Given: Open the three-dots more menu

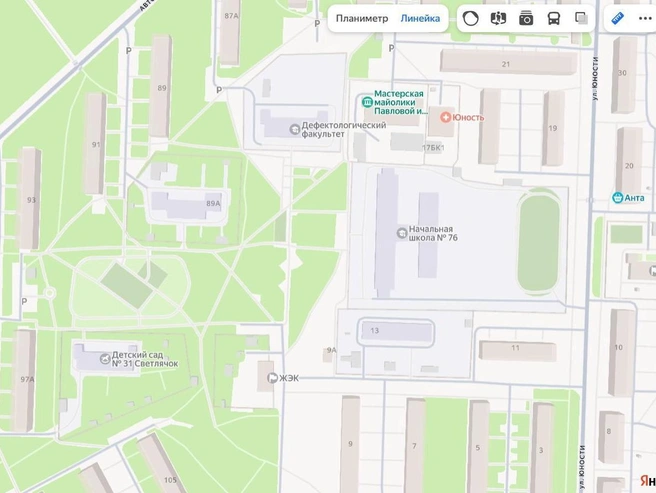Looking at the screenshot, I should pos(646,18).
